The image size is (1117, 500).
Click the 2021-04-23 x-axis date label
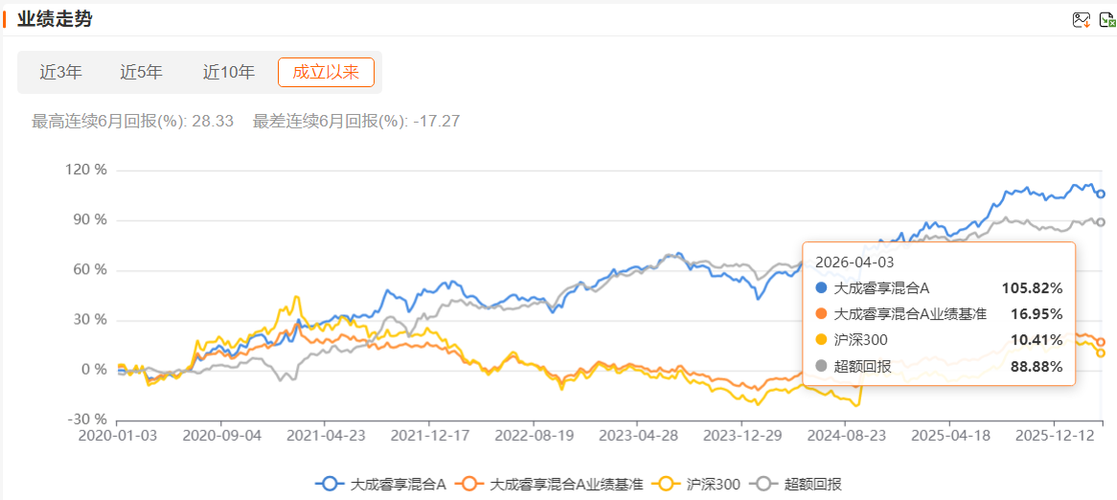pos(325,437)
